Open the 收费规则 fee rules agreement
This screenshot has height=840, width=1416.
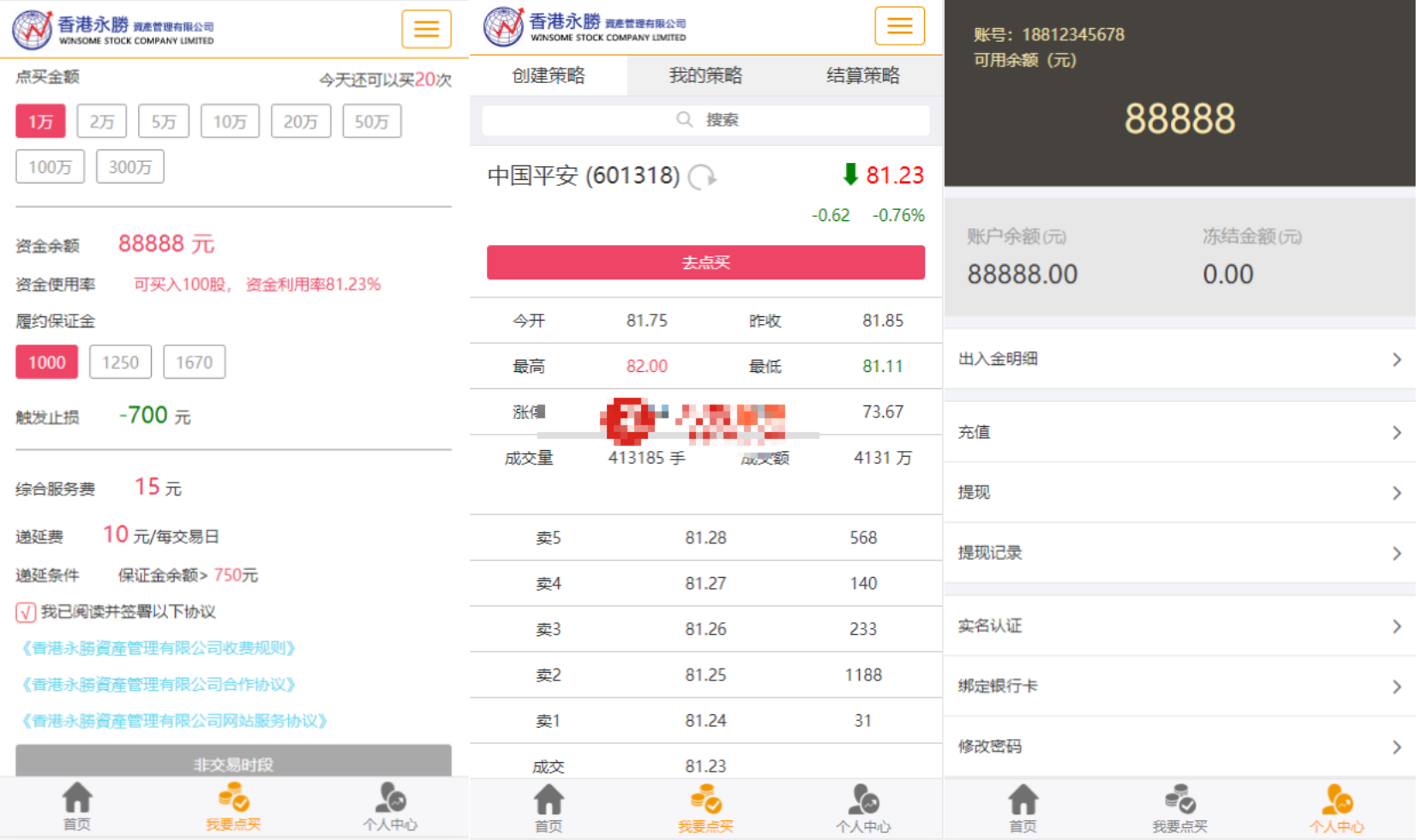(159, 648)
